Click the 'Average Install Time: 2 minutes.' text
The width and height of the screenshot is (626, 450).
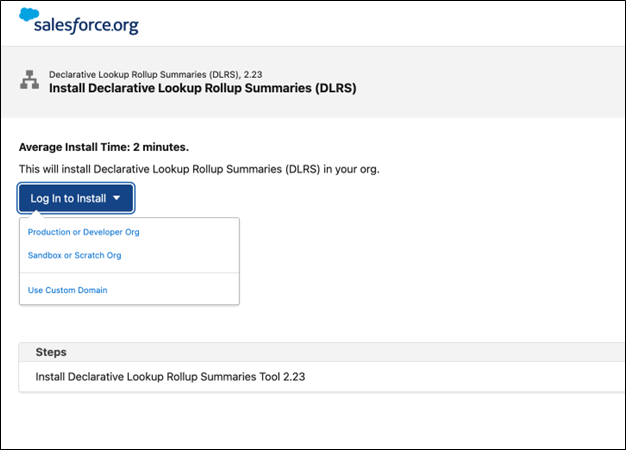point(104,147)
